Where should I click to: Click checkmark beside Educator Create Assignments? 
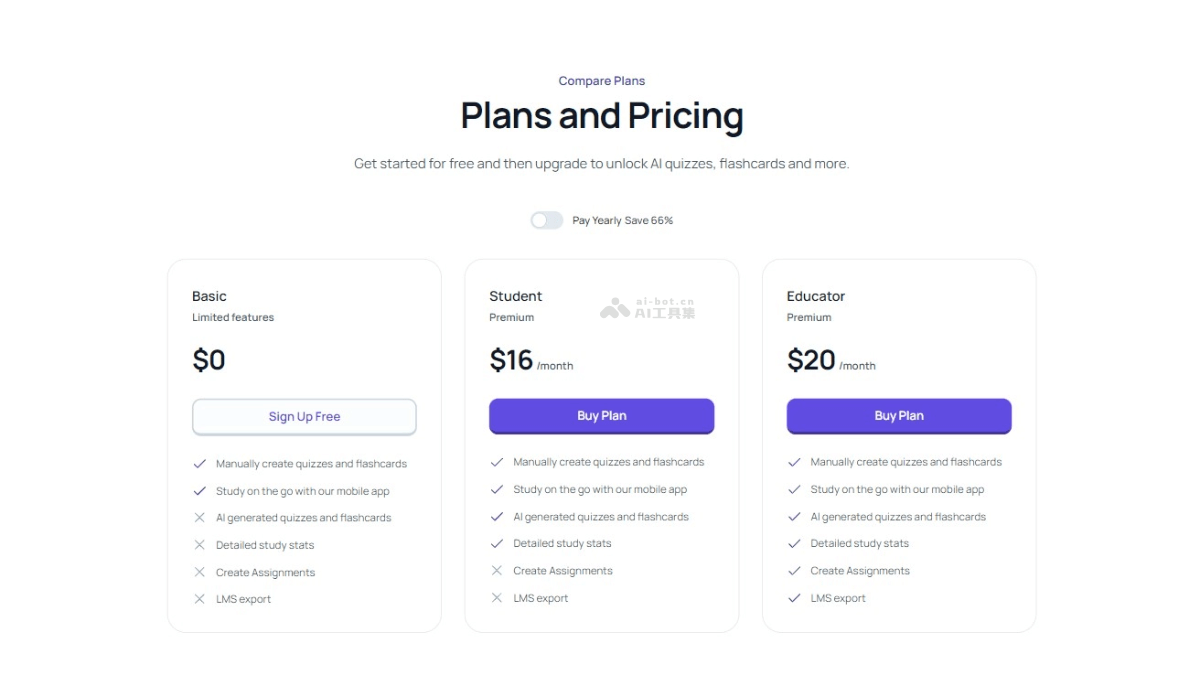coord(794,571)
